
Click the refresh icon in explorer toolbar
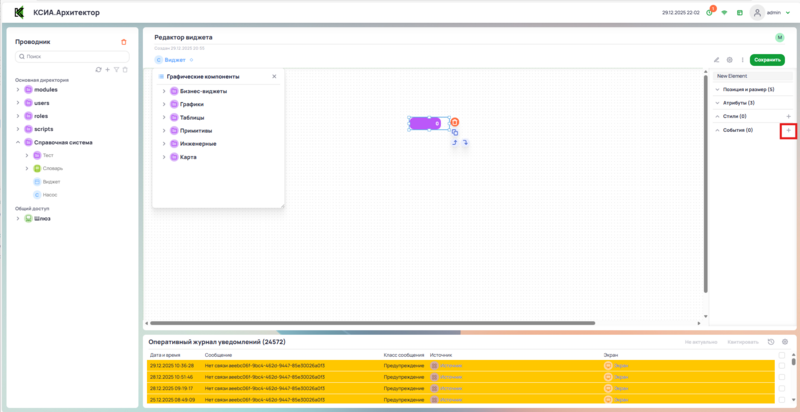[98, 69]
